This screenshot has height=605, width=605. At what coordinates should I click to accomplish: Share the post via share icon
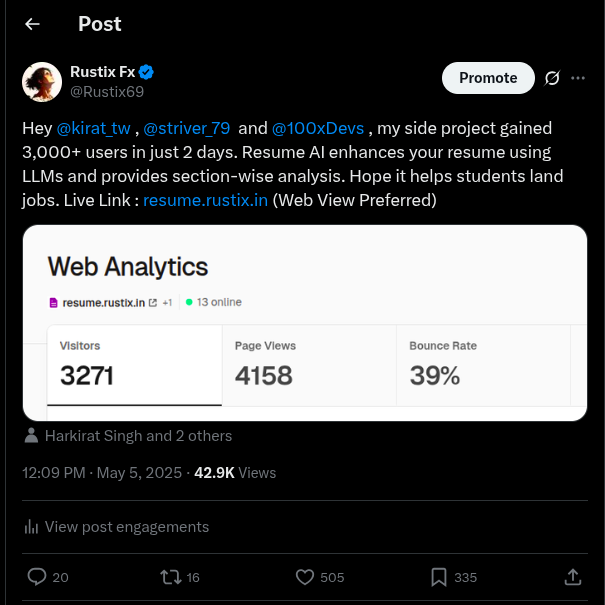[573, 577]
